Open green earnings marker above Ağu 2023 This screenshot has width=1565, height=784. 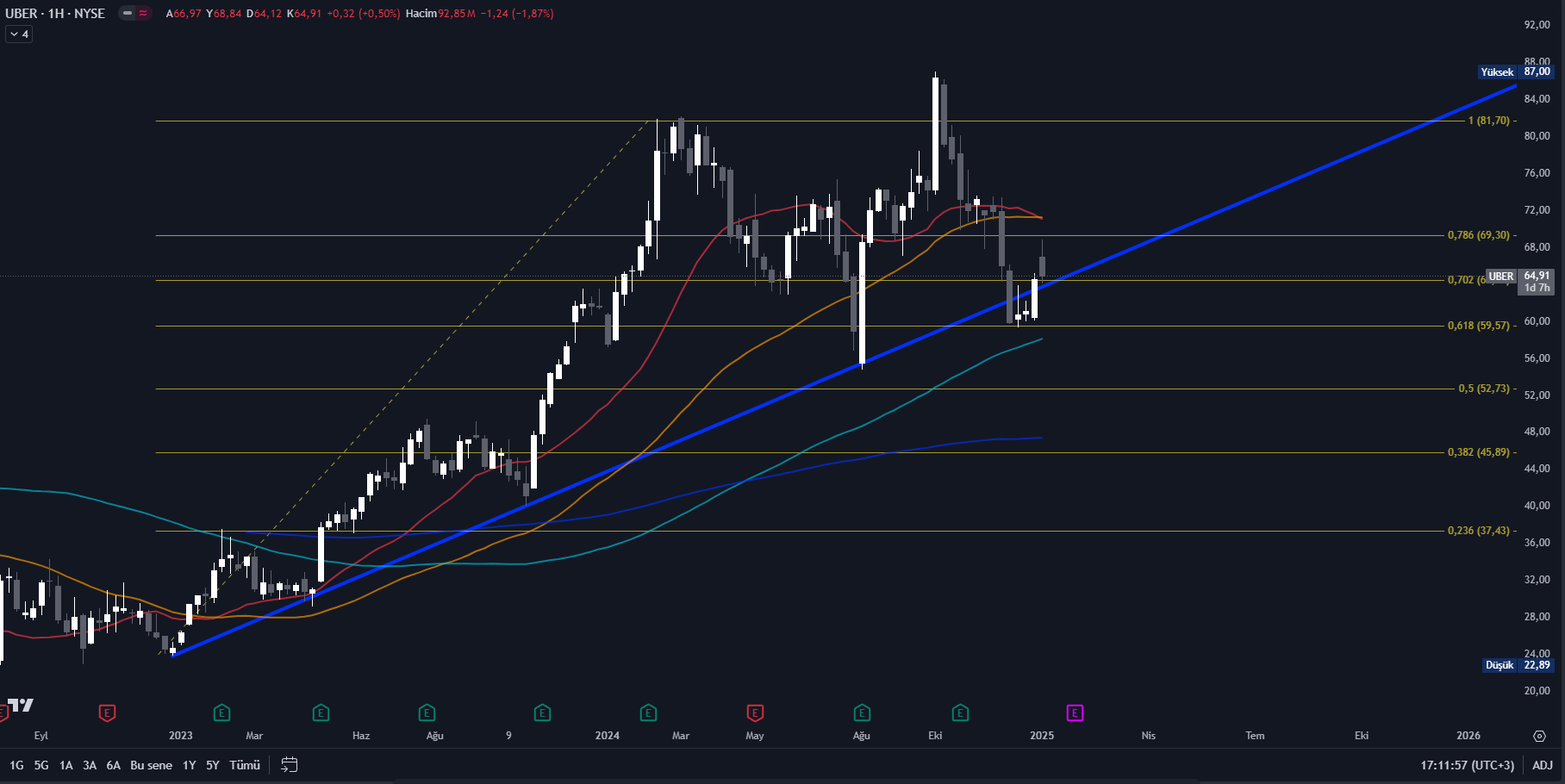pos(427,712)
